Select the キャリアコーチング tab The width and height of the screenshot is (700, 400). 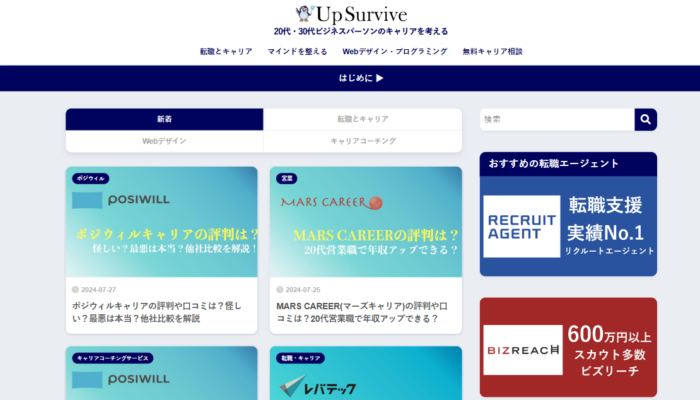[363, 142]
